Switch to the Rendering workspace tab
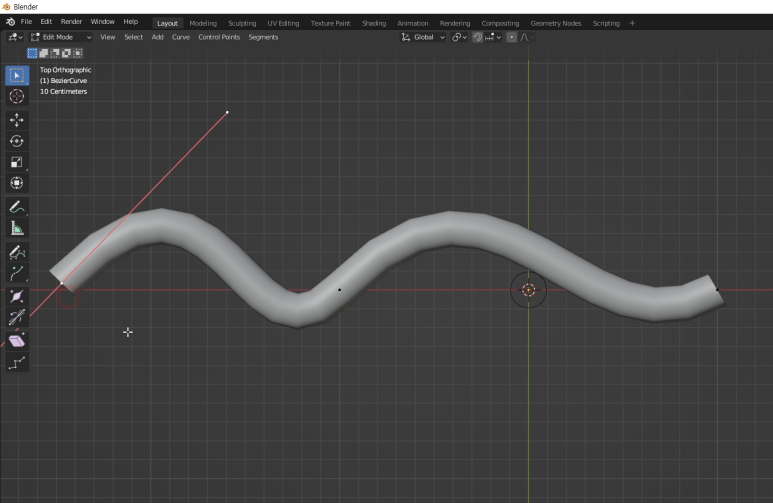 455,23
